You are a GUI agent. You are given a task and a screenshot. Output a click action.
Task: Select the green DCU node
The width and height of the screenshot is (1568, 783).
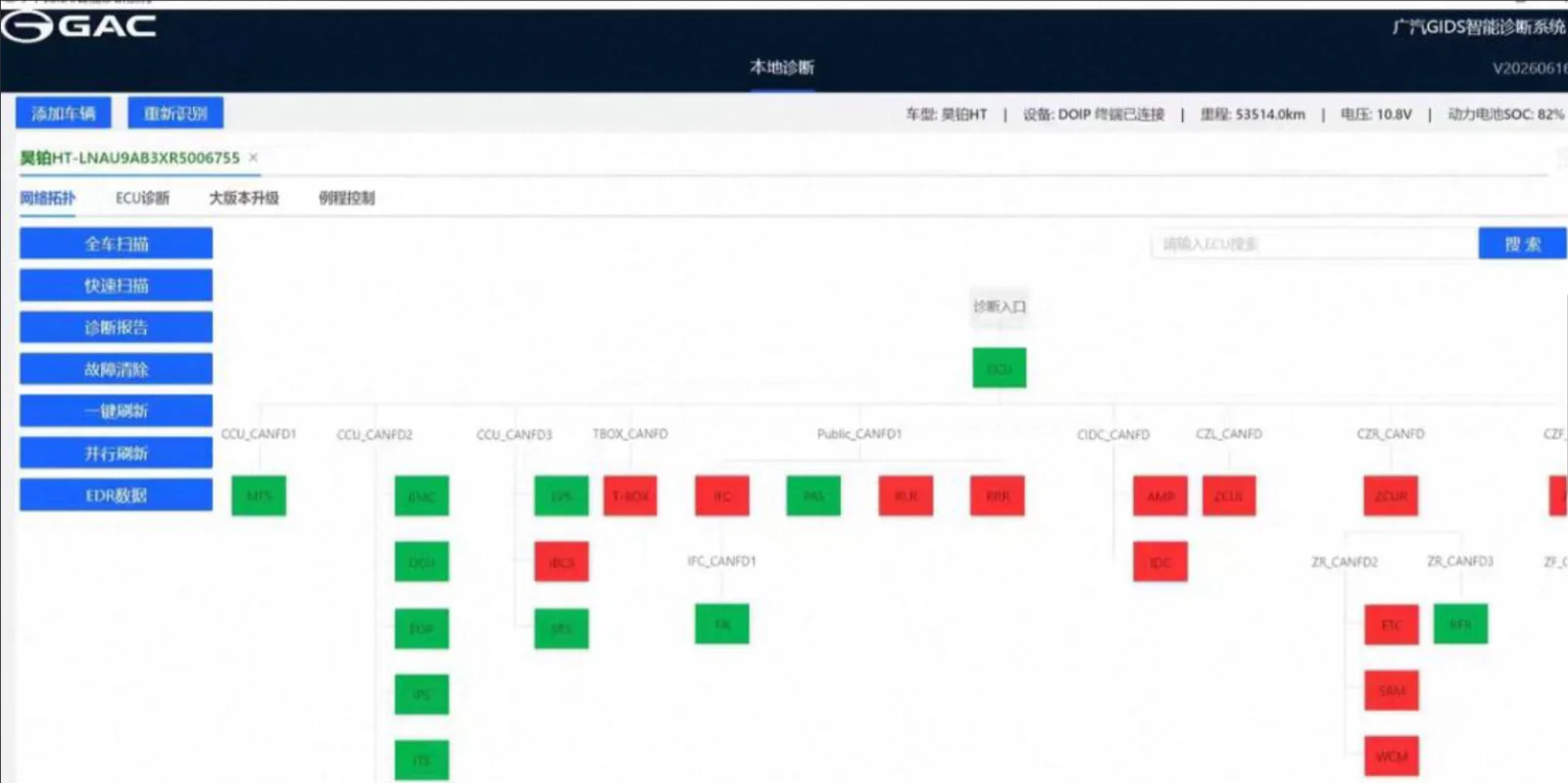[x=421, y=563]
